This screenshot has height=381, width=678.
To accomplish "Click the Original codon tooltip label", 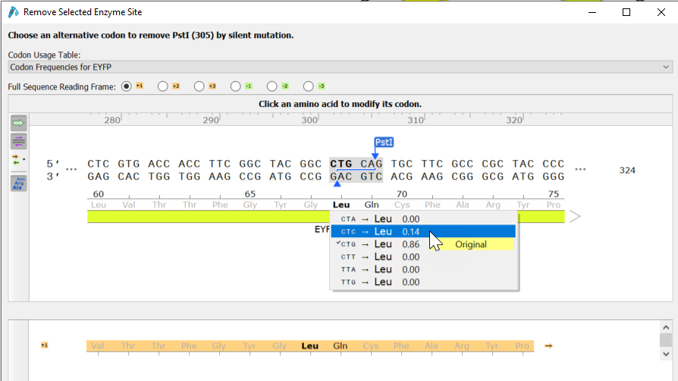I will pyautogui.click(x=471, y=244).
